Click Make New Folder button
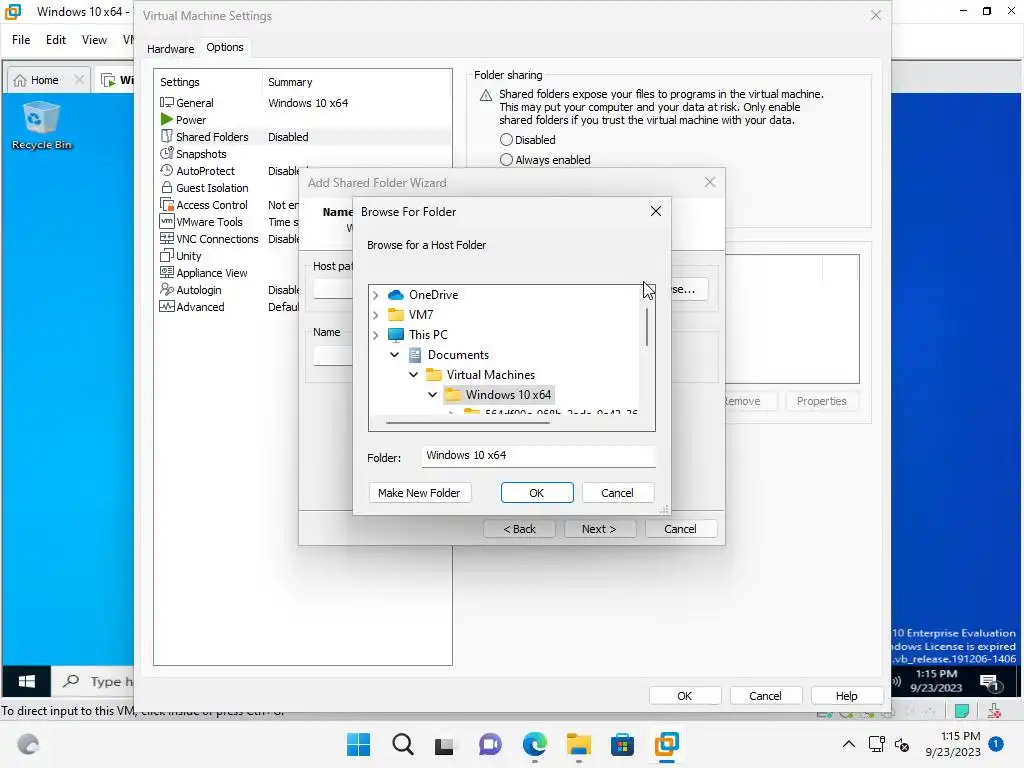This screenshot has width=1024, height=768. coord(419,492)
